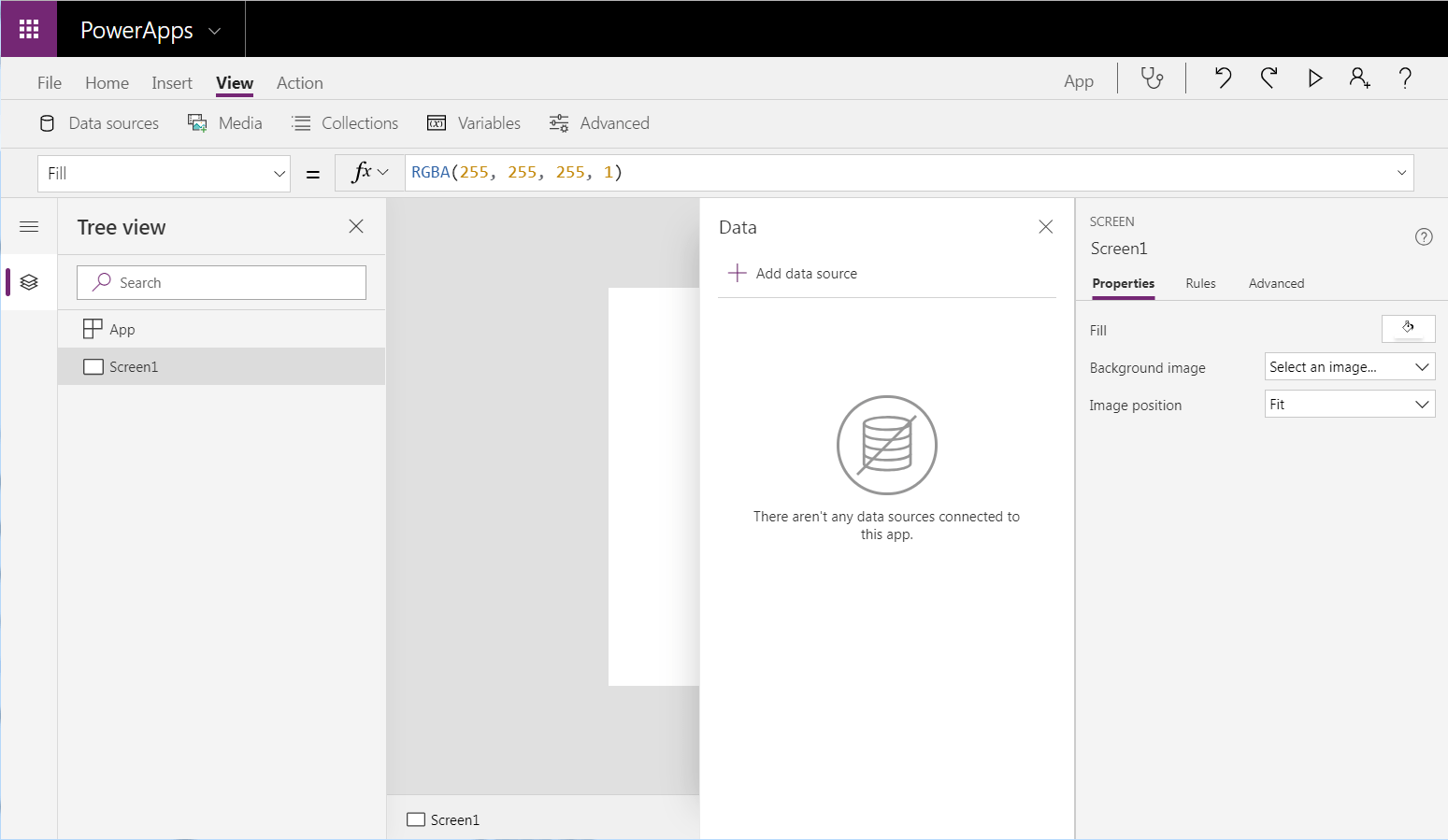Open the share (add person) icon

1359,78
